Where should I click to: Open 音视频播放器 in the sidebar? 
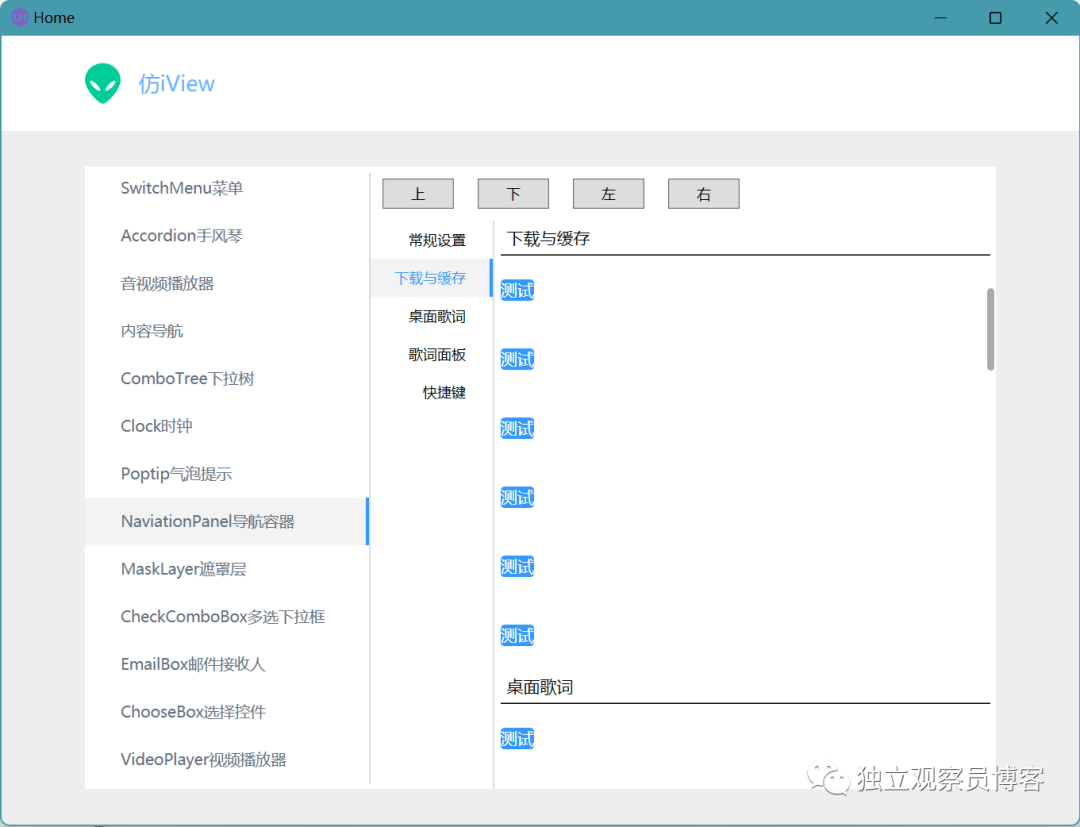pos(227,283)
